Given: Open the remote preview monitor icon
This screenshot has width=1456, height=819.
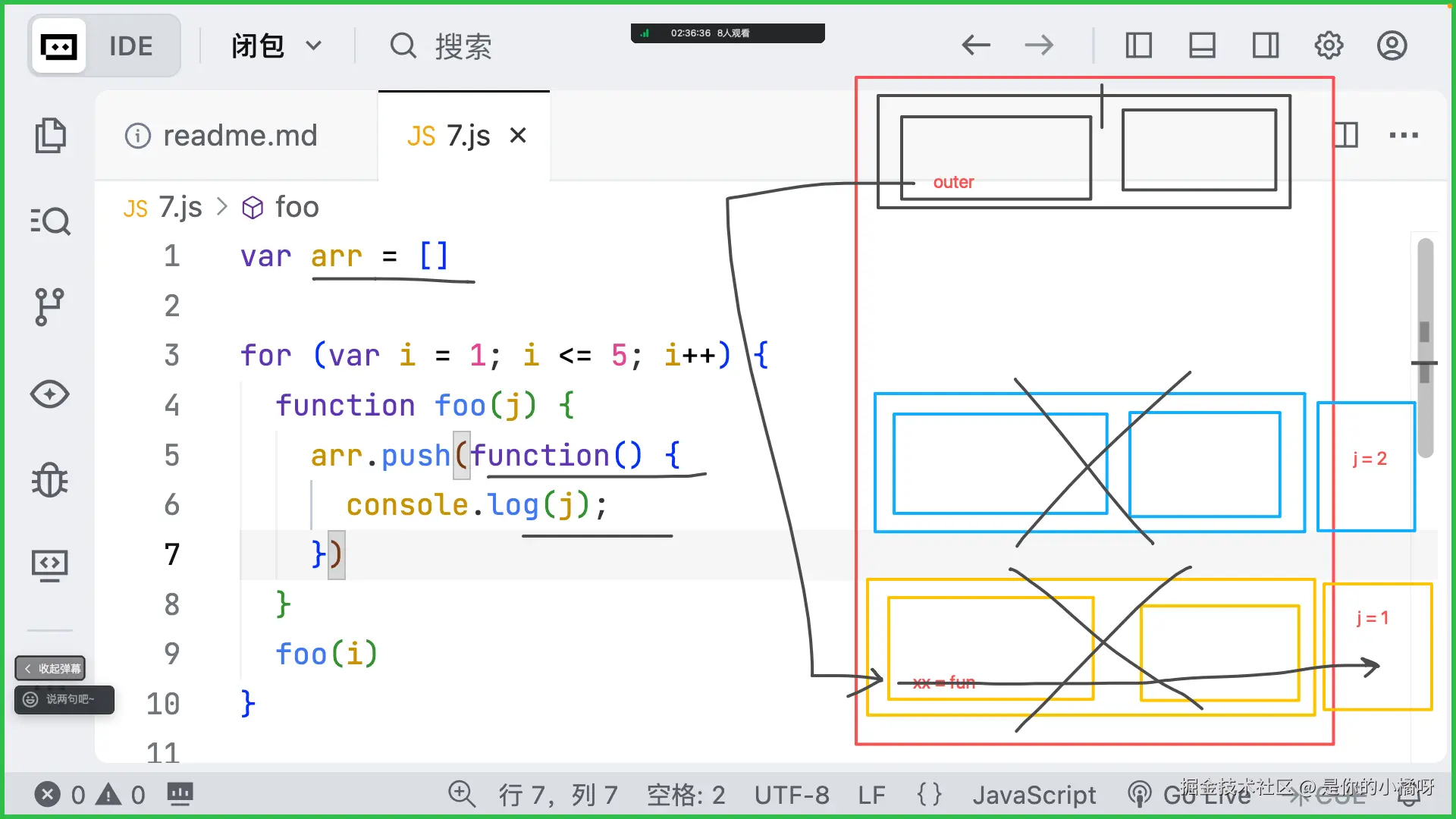Looking at the screenshot, I should 50,566.
